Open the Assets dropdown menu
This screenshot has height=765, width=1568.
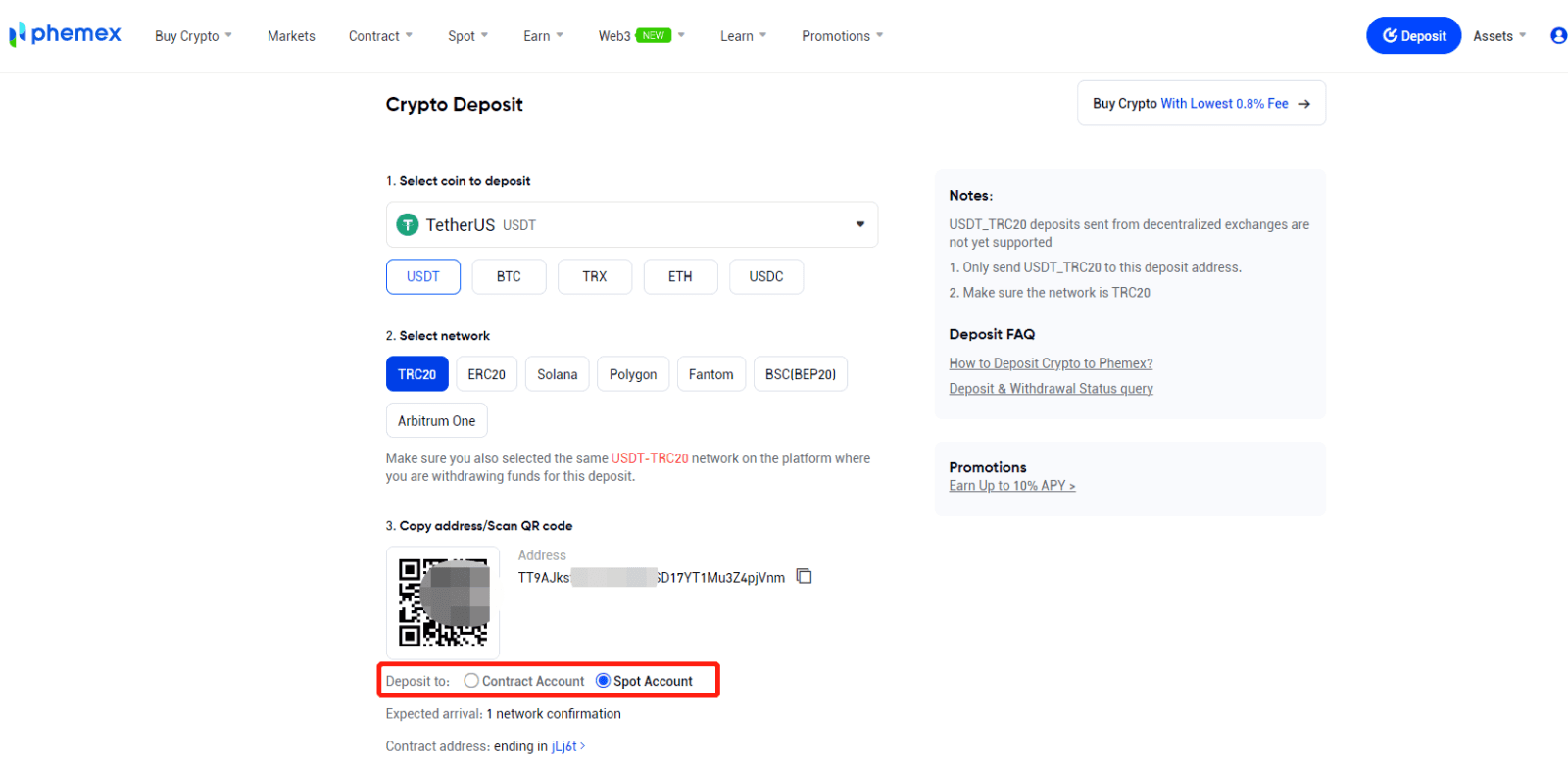click(x=1499, y=36)
